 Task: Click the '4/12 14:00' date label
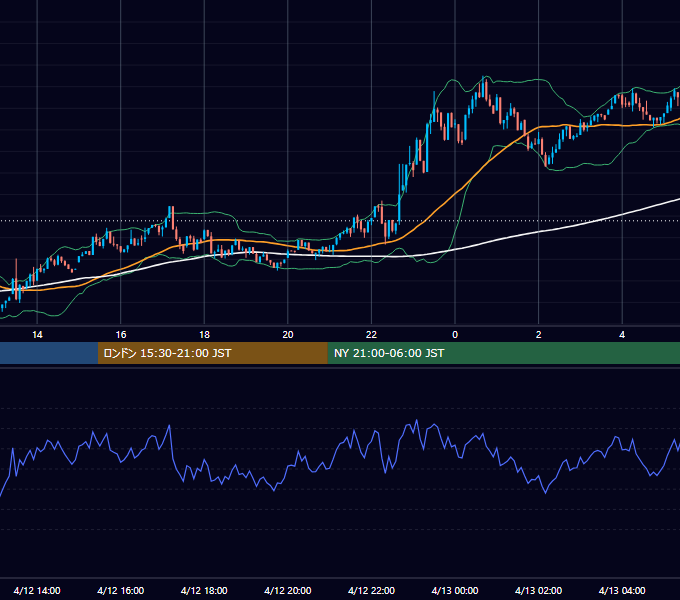click(x=37, y=590)
